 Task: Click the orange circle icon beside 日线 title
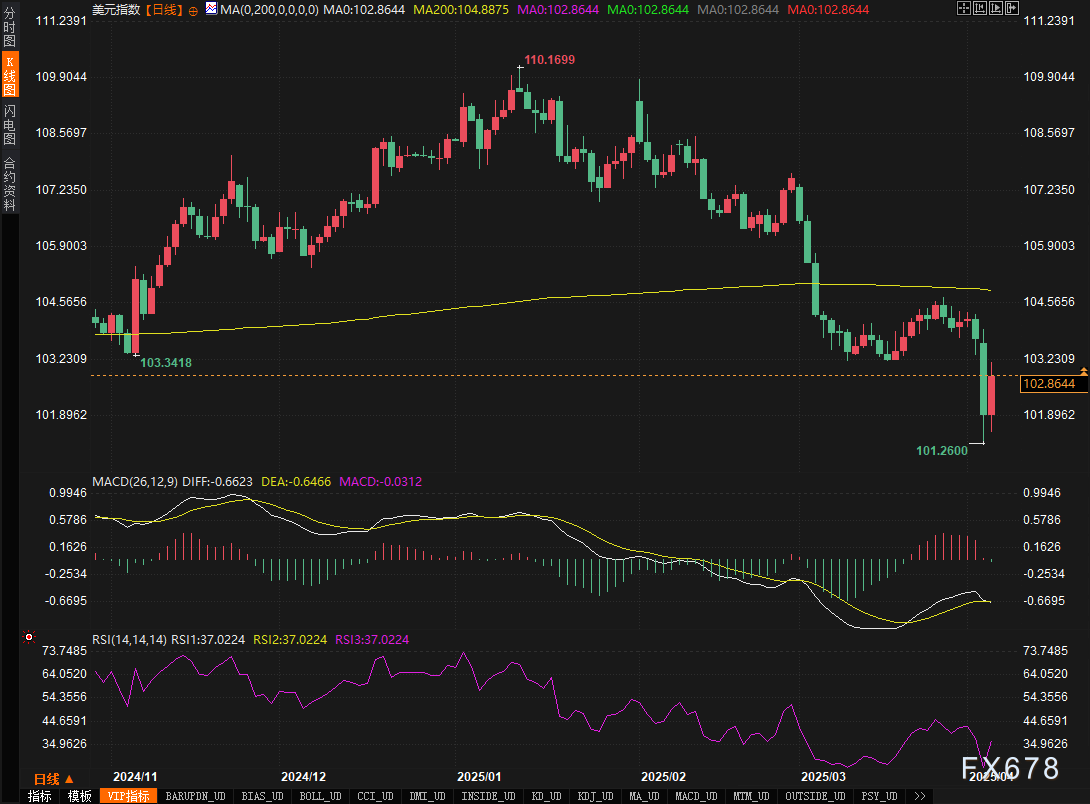click(193, 9)
